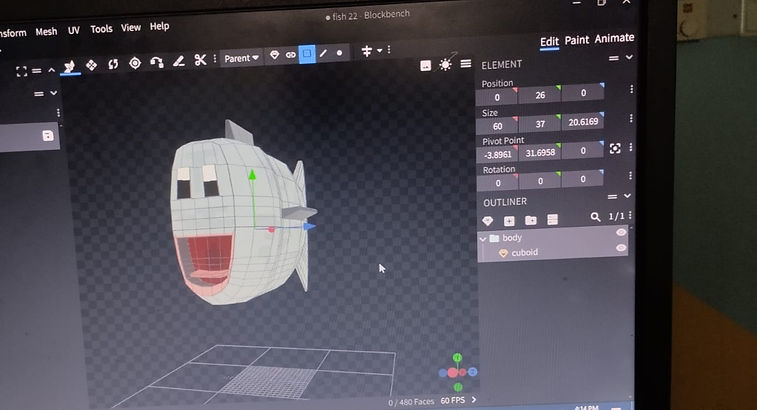Click Pivot Point Y field 31.6958
This screenshot has width=757, height=410.
(x=540, y=153)
